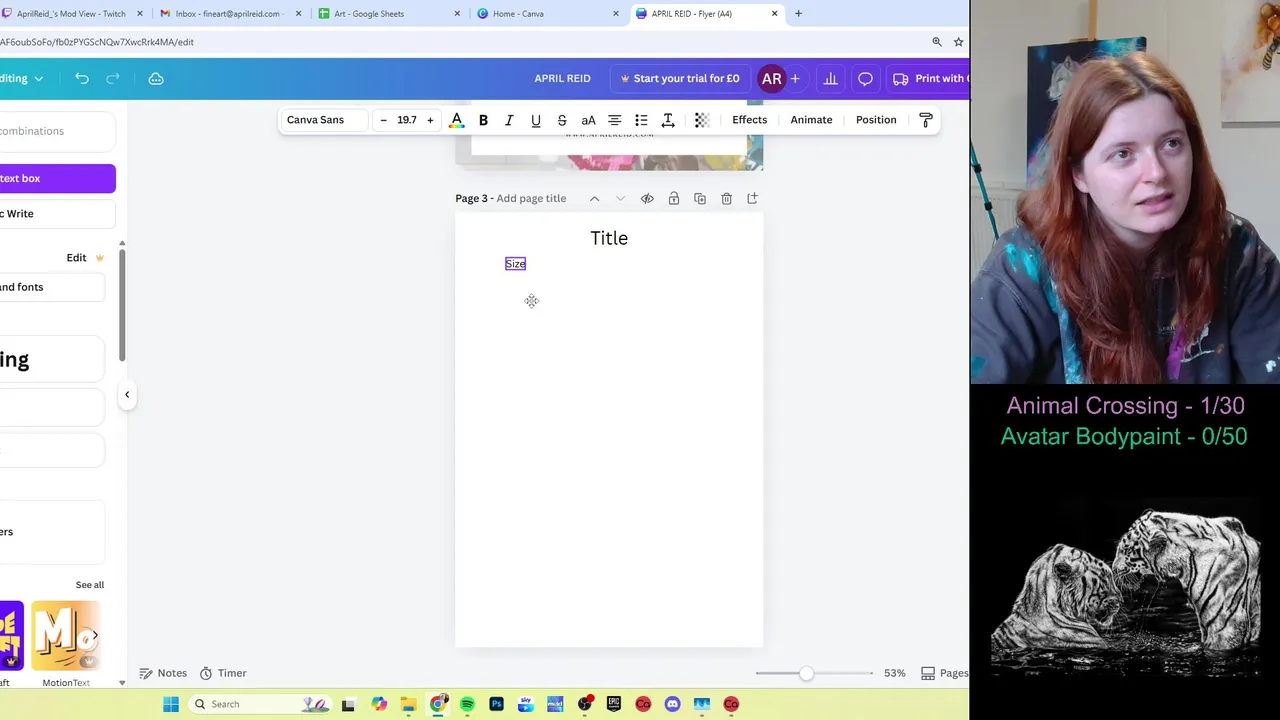Select the Title text on the page
The height and width of the screenshot is (720, 1280).
609,238
